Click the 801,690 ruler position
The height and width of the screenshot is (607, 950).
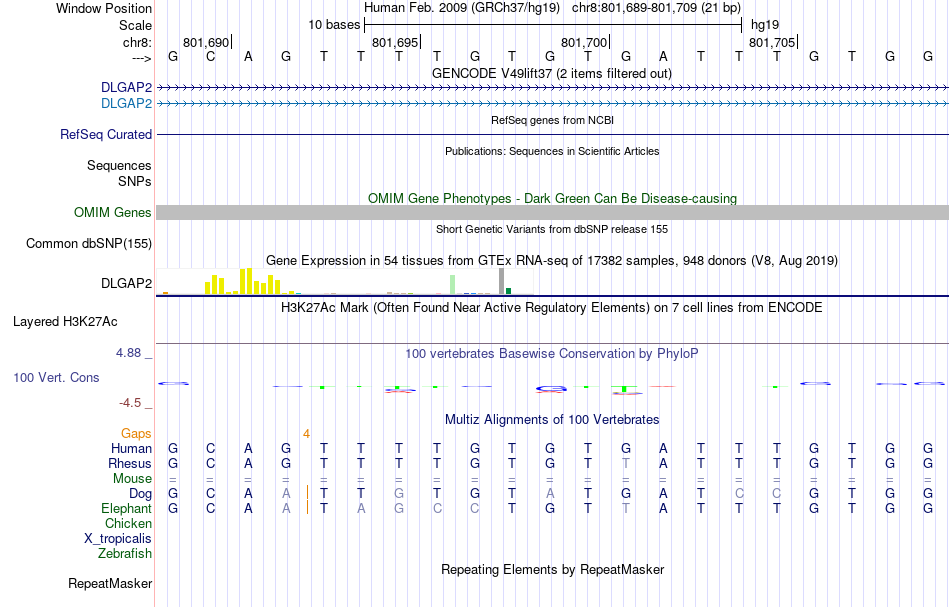click(x=206, y=42)
